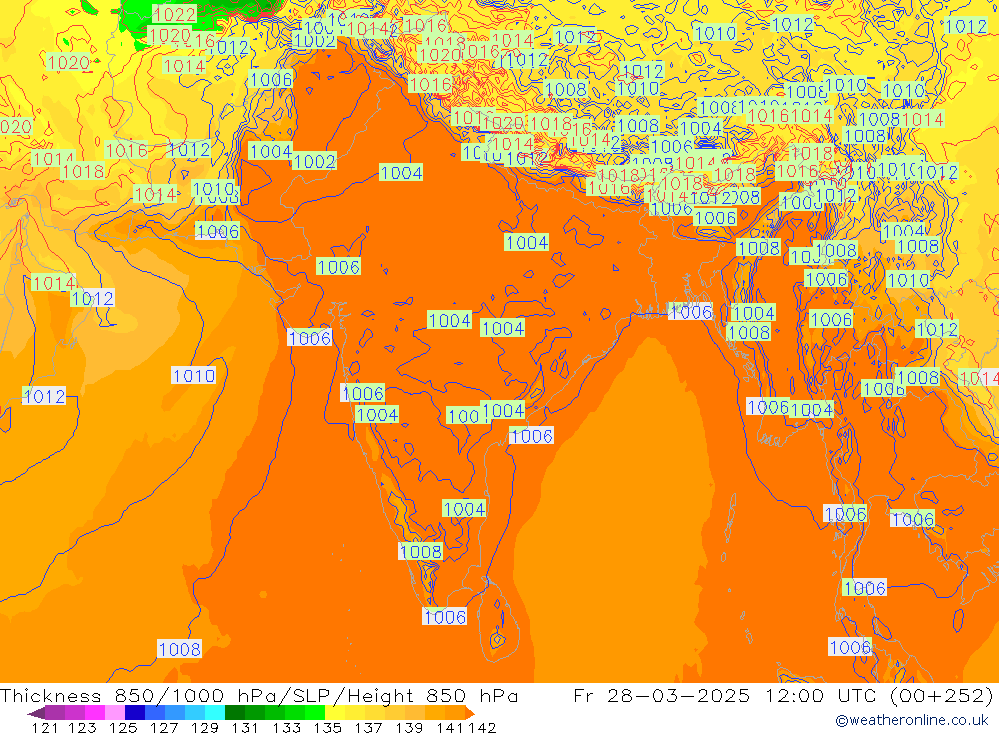Screen dimensions: 1000x733
Task: Click legend value 127
Action: point(165,727)
